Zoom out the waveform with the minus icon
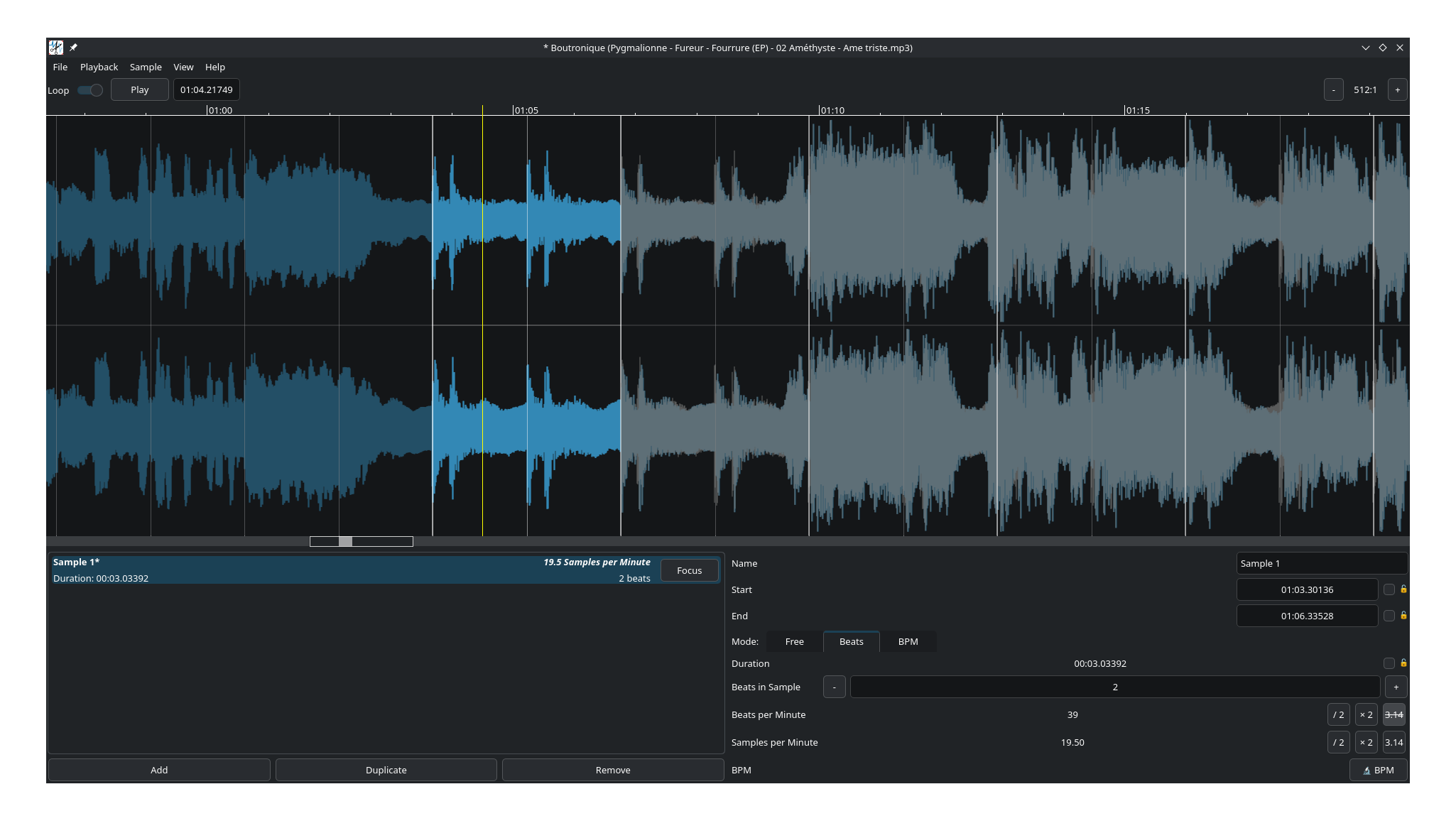 click(1333, 89)
